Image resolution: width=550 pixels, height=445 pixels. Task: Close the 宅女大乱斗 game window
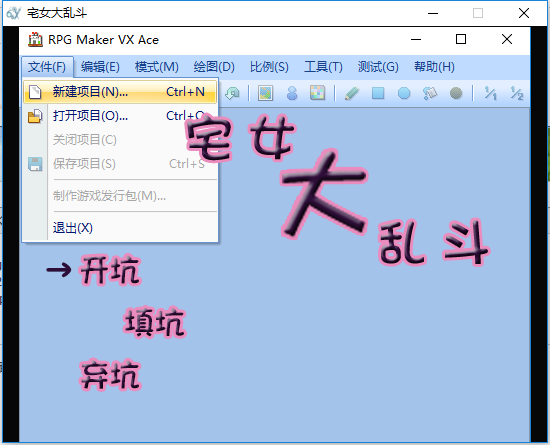(x=524, y=13)
